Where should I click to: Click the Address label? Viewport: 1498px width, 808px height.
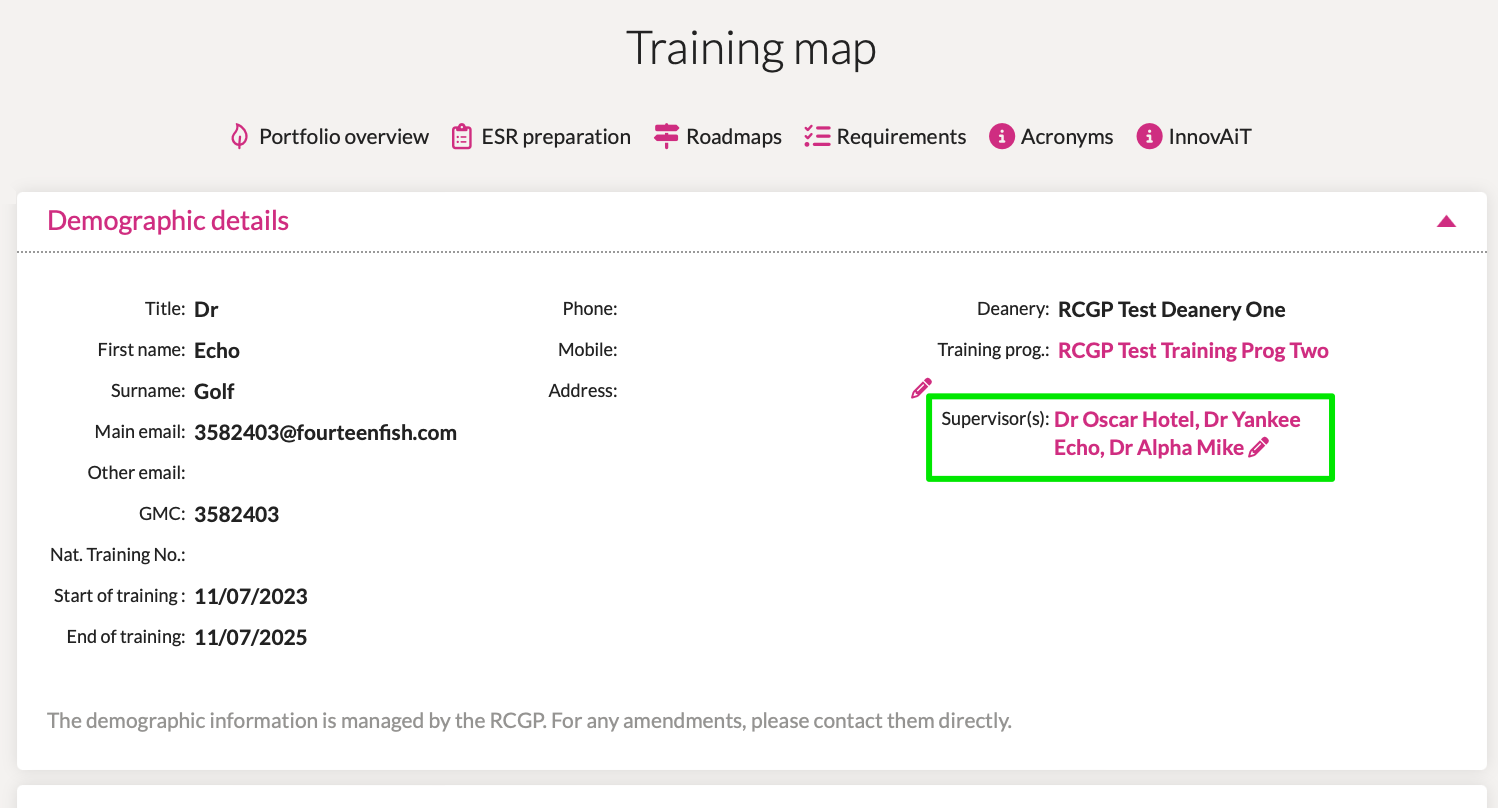point(583,391)
